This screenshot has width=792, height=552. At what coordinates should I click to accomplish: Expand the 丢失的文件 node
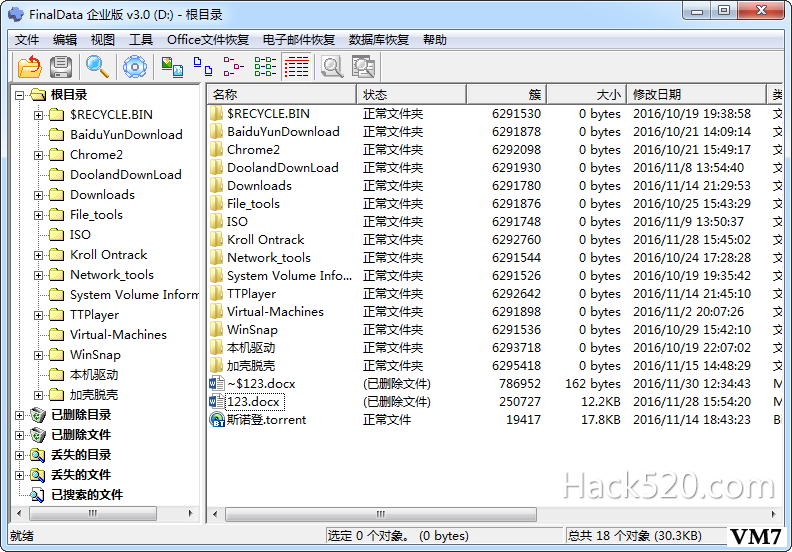pyautogui.click(x=19, y=475)
